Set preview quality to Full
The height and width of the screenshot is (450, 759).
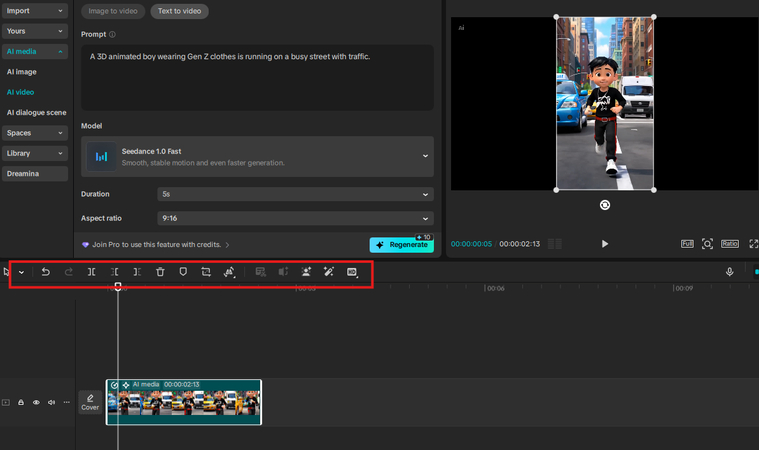click(x=687, y=244)
